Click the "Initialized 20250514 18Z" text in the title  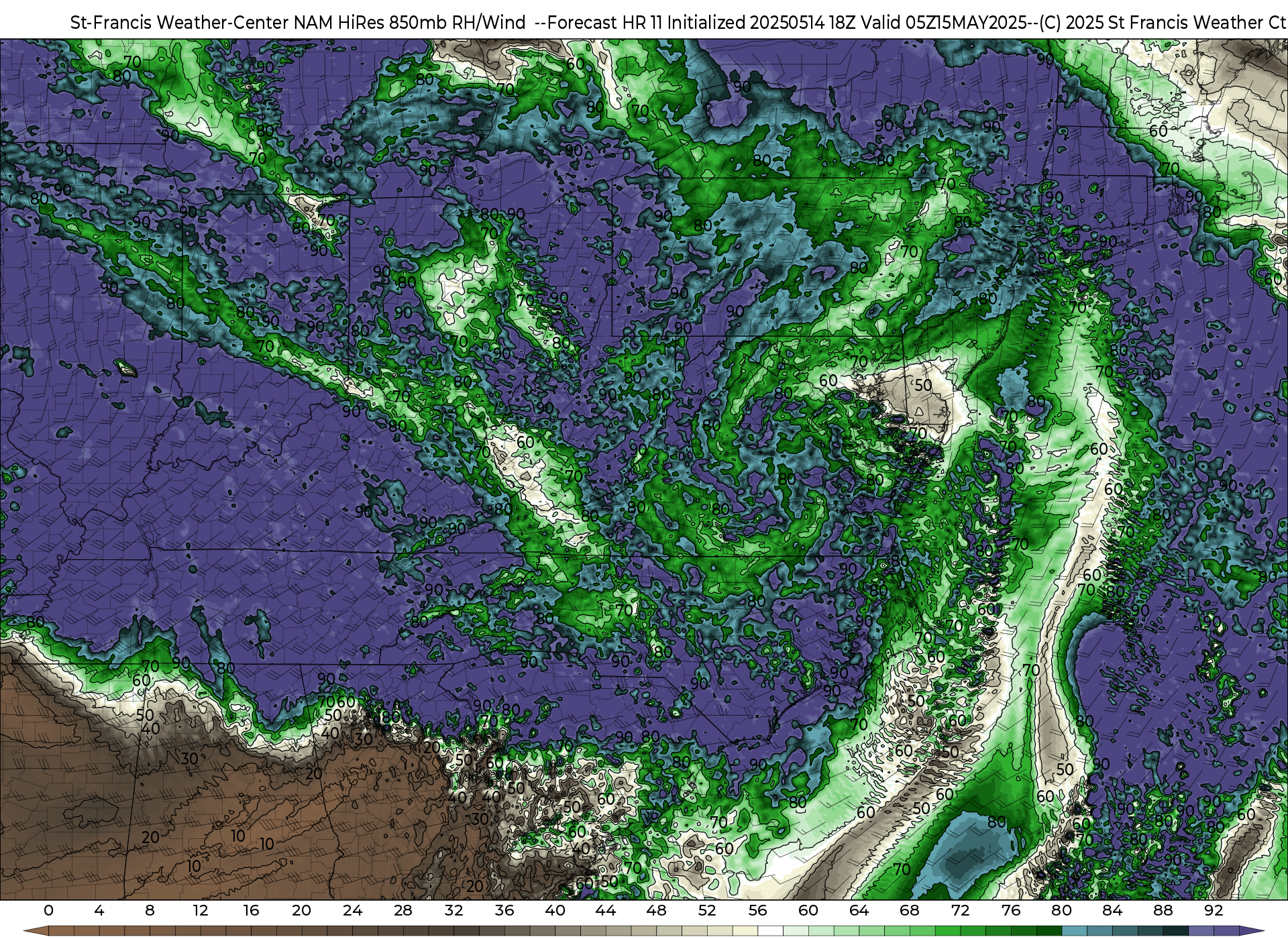click(761, 22)
